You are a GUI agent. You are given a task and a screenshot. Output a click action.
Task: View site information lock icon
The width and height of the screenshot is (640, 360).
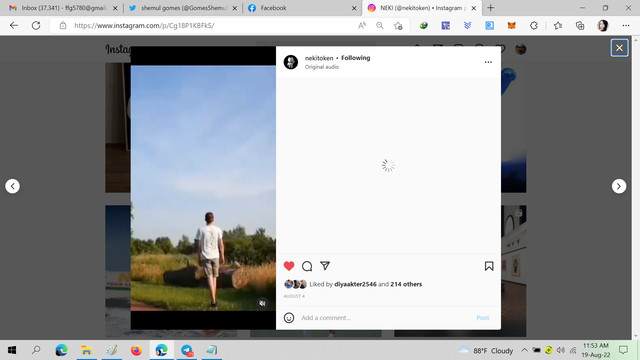tap(63, 25)
